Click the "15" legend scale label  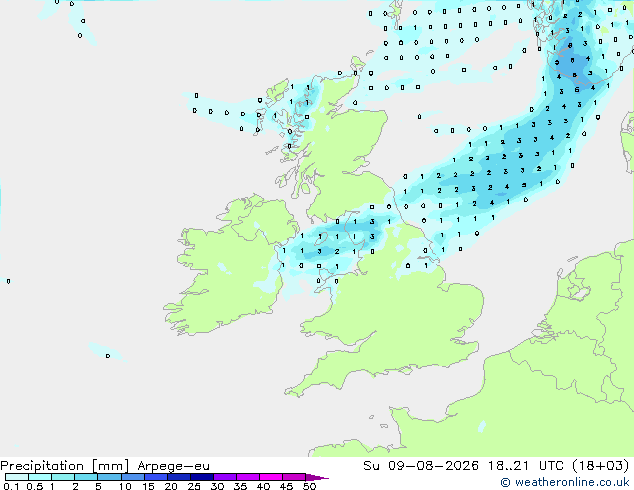pos(148,486)
